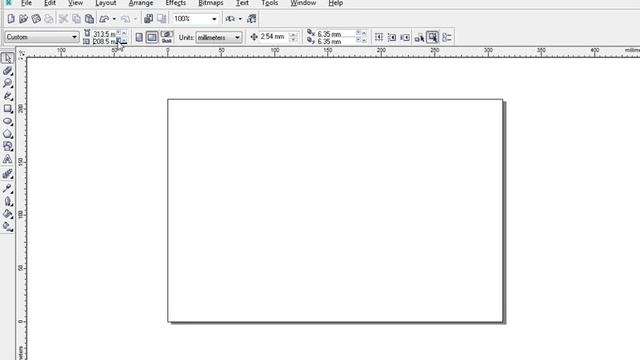Click the Print icon

[x=49, y=19]
